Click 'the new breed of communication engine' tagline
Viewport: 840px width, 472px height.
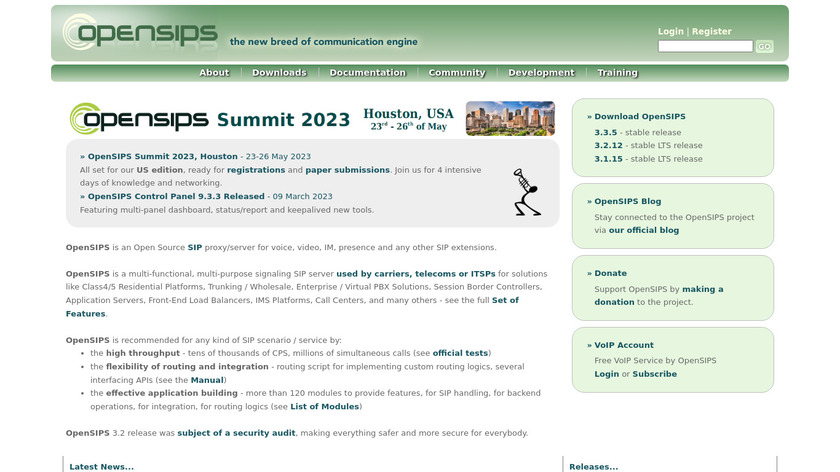(324, 41)
